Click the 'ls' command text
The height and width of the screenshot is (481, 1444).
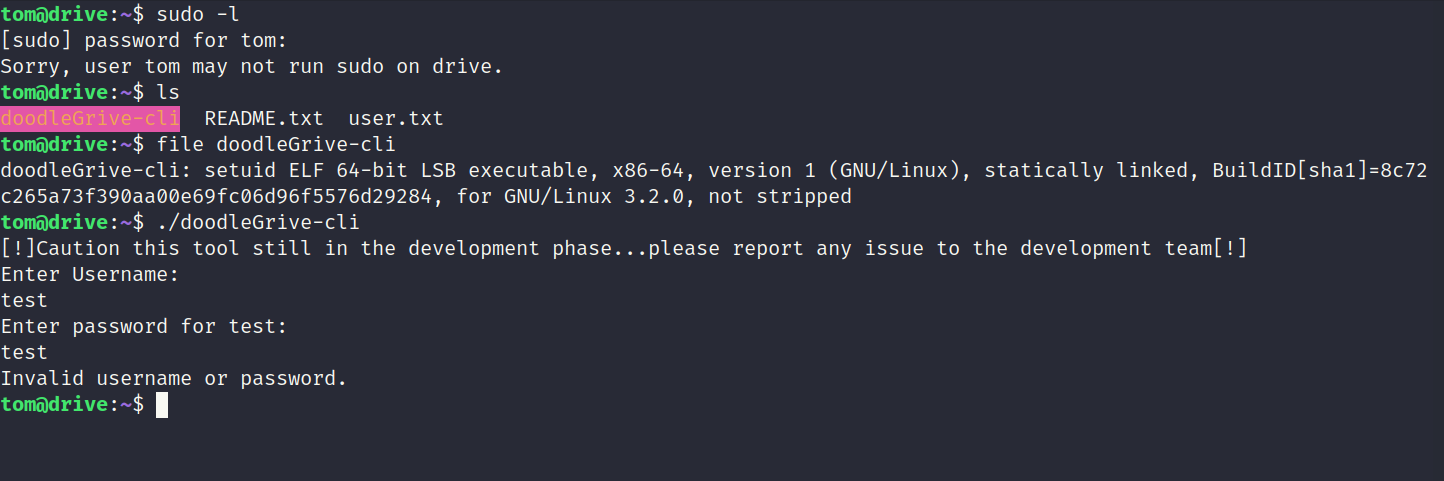click(168, 93)
